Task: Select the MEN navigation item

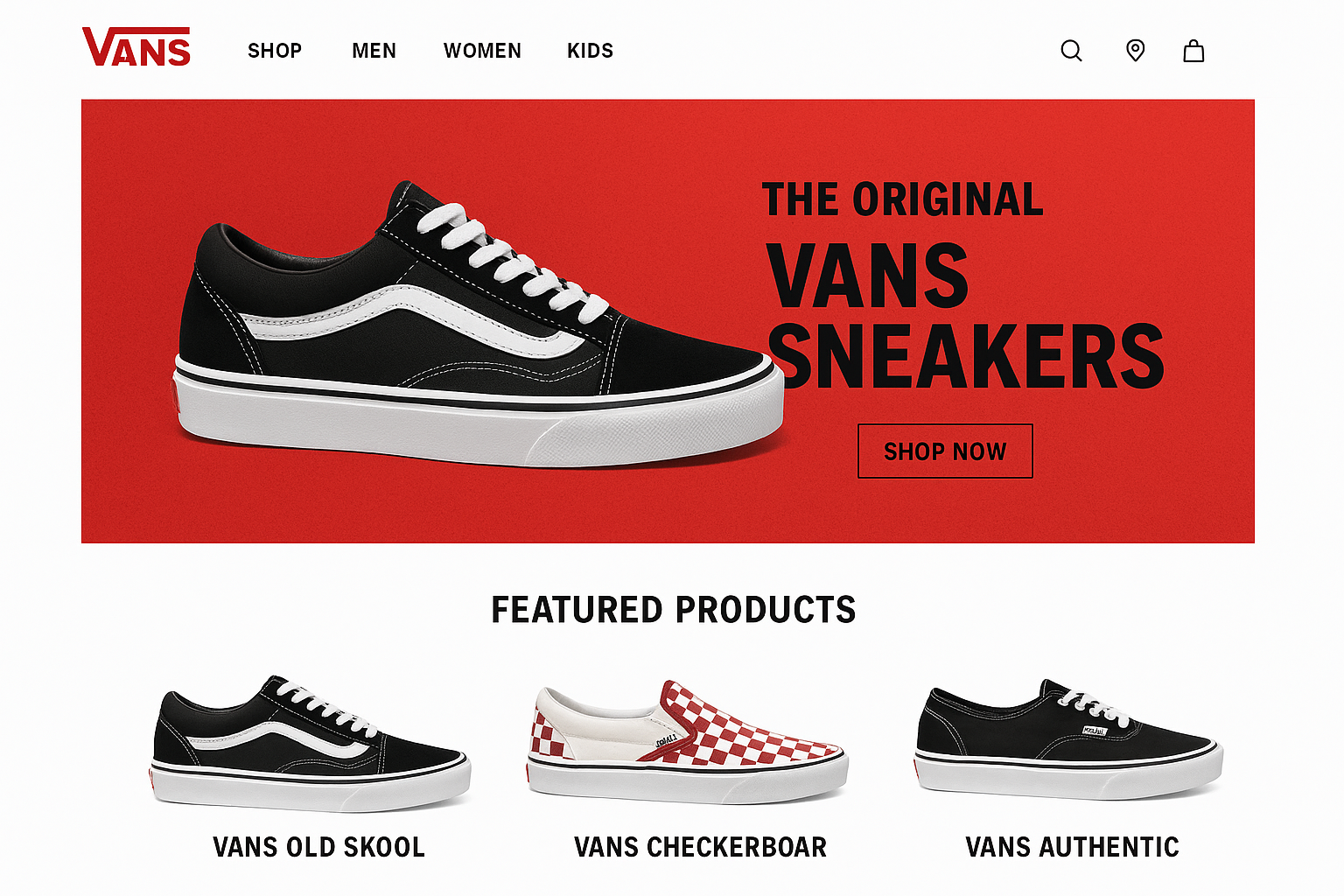Action: [x=374, y=51]
